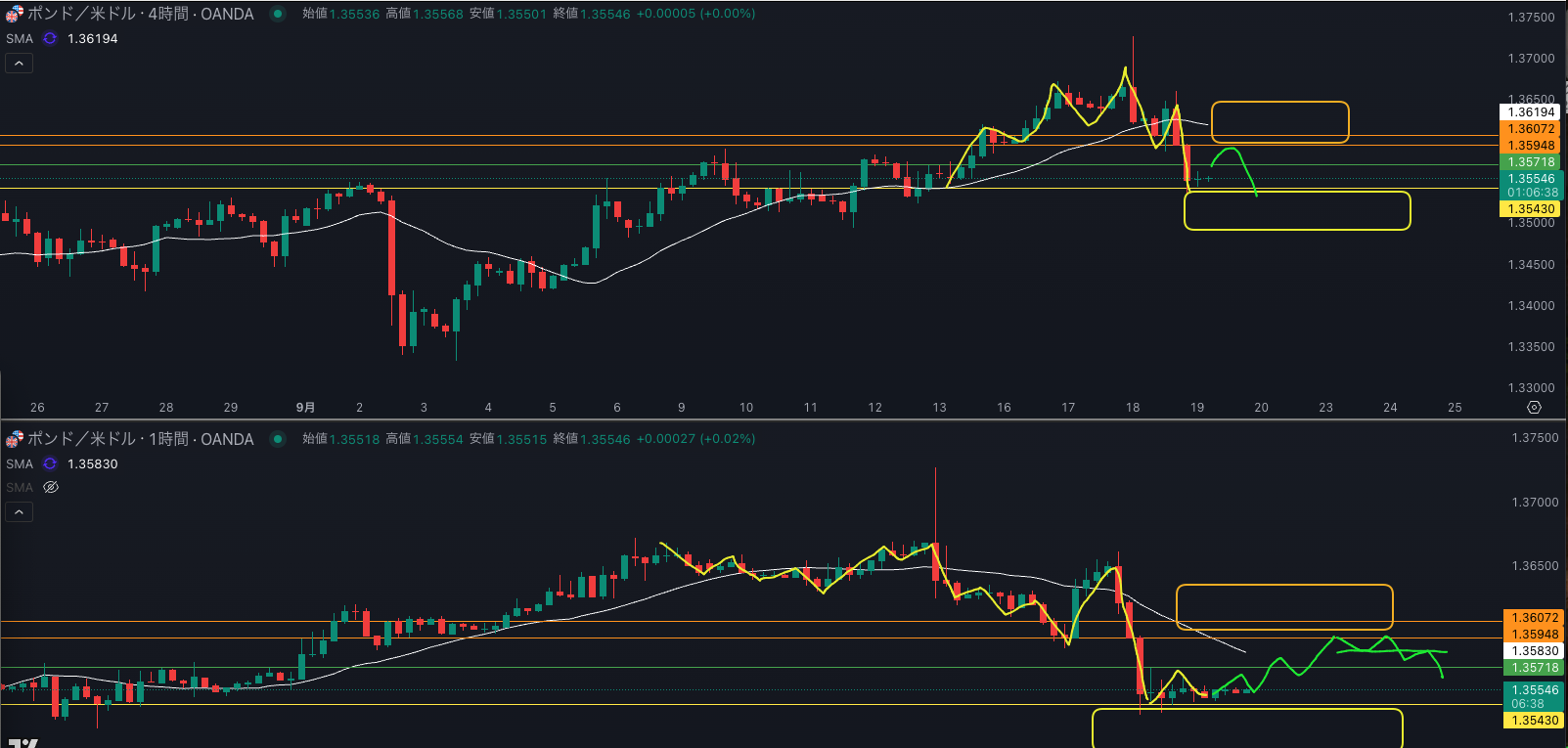This screenshot has width=1568, height=748.
Task: Select the greyed-out hidden SMA label
Action: click(20, 487)
